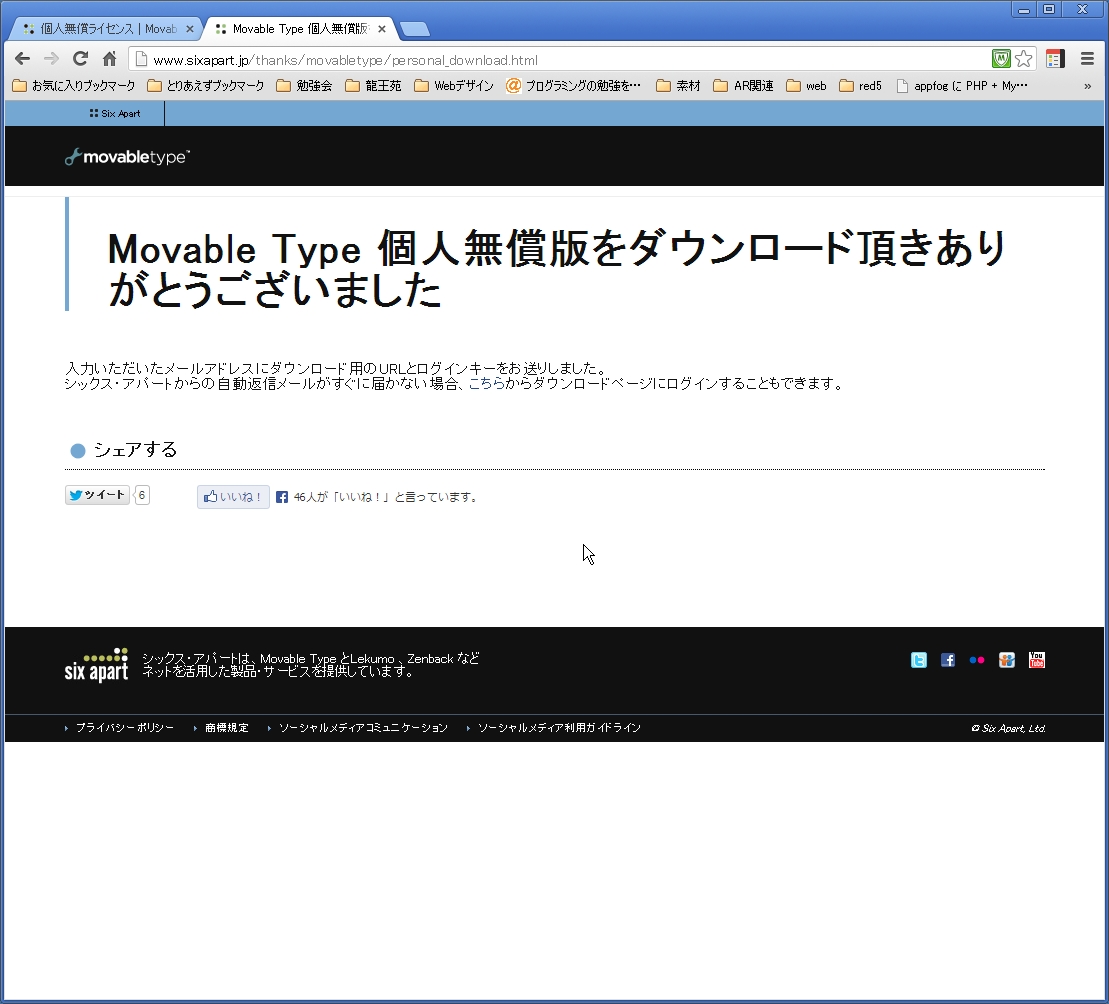This screenshot has height=1004, width=1109.
Task: Bookmark this page with the star icon
Action: pos(1023,59)
